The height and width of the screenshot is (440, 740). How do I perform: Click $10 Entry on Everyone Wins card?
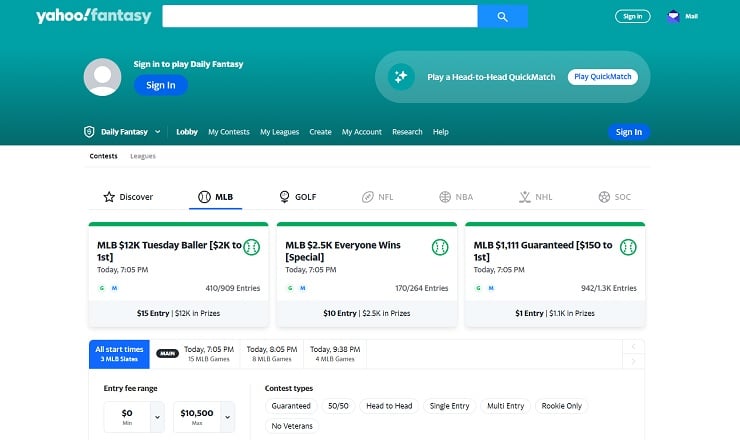pyautogui.click(x=340, y=313)
